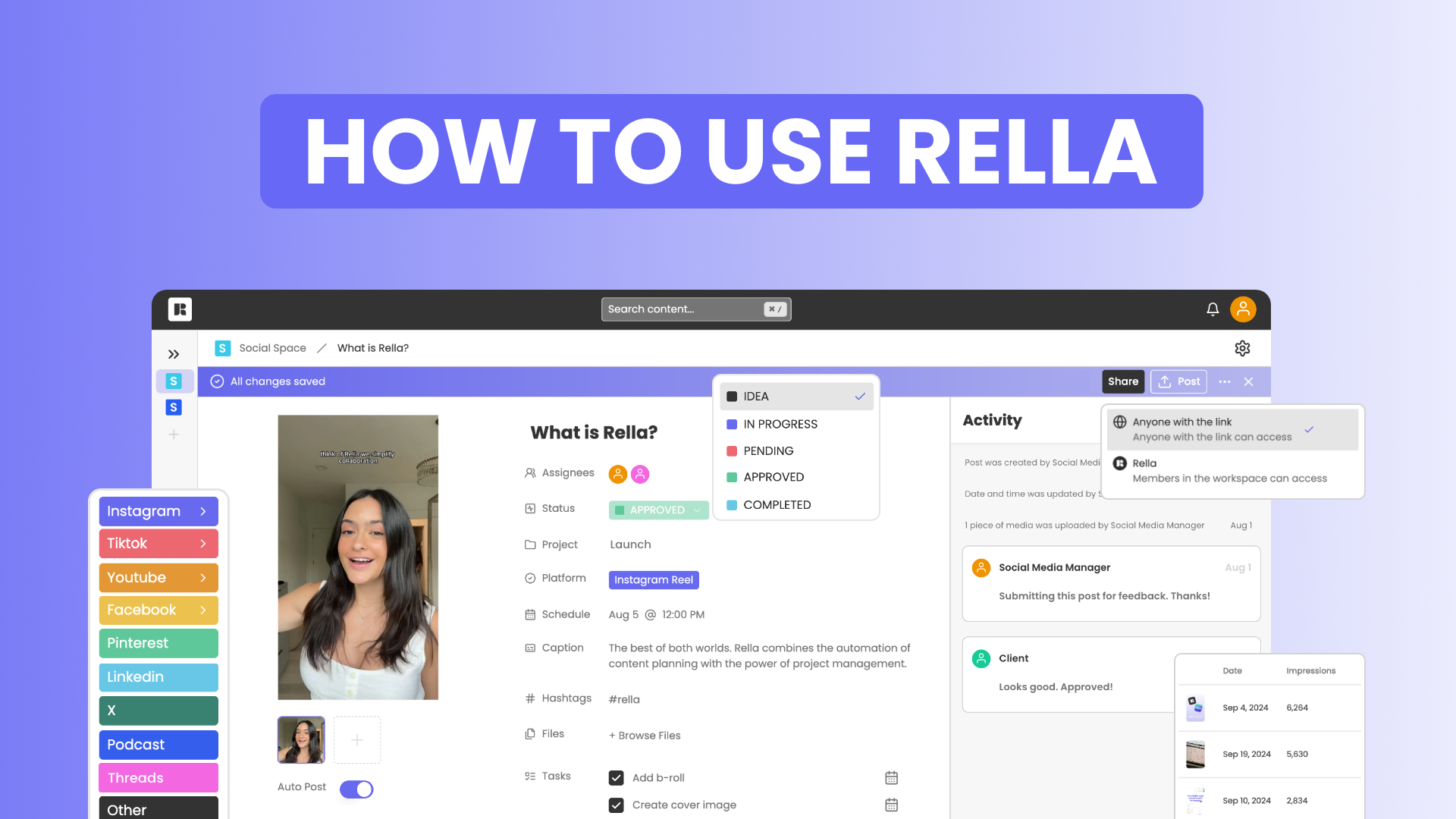Click the Browse Files link

(x=644, y=735)
